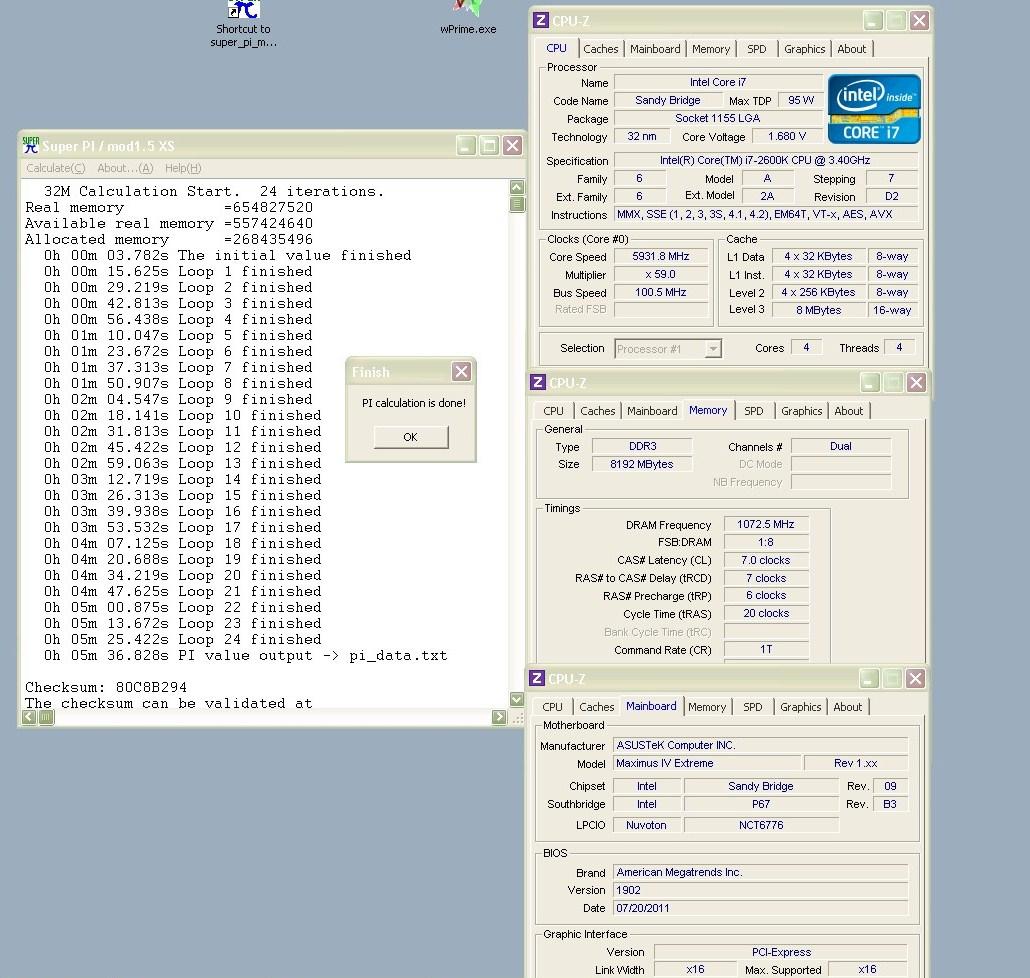
Task: Click the LPCIO model field NCT6776
Action: 761,825
